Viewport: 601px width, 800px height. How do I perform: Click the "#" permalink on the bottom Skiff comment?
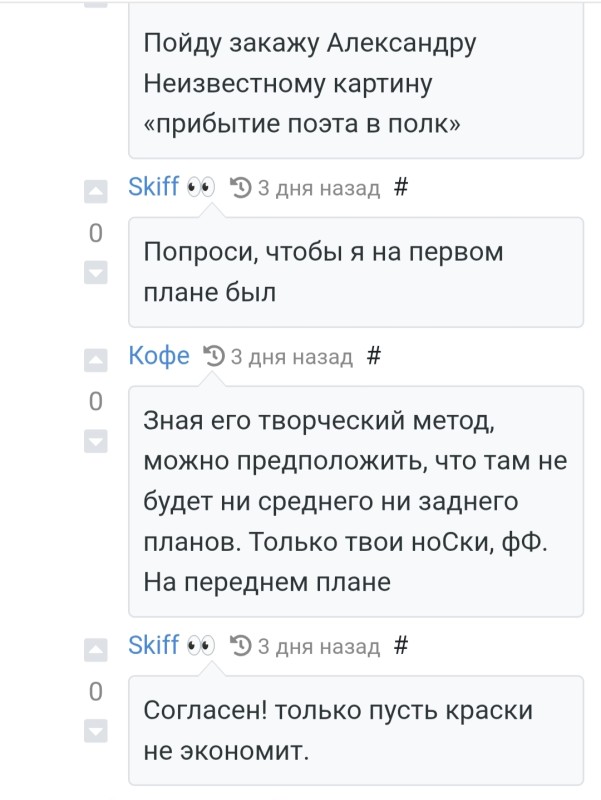(x=402, y=645)
